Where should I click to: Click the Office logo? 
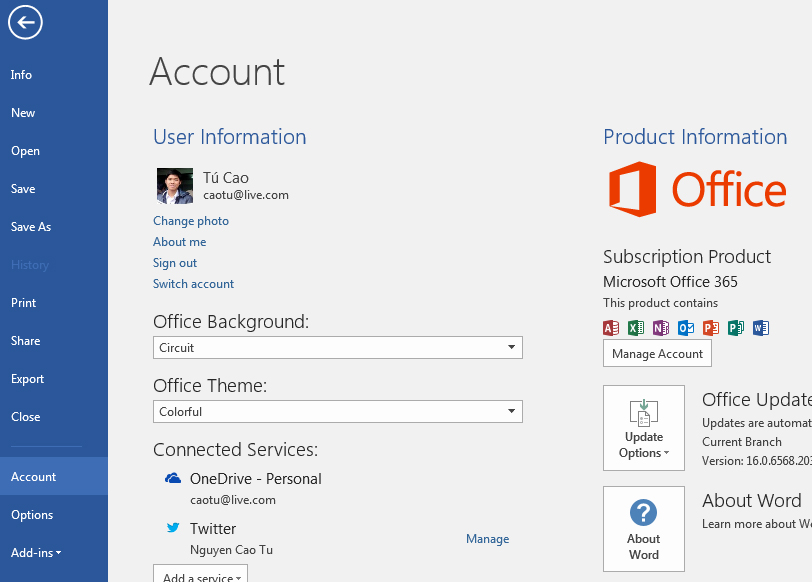tap(697, 189)
